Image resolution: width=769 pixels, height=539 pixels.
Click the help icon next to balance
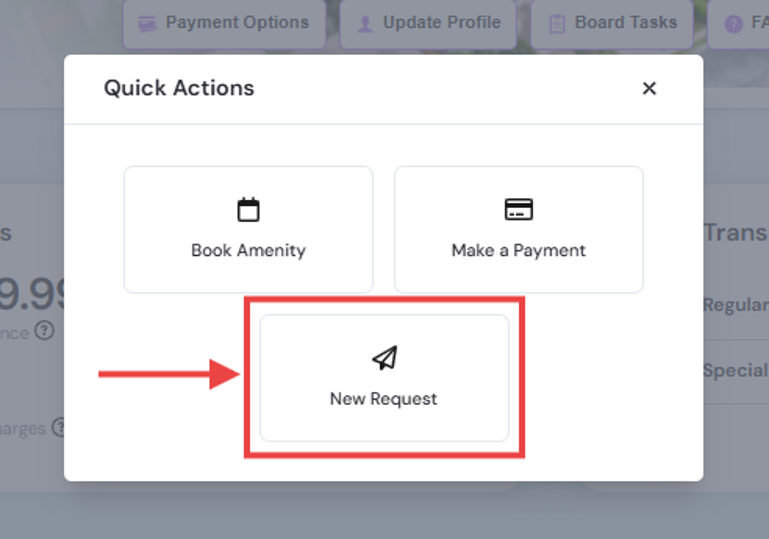(x=45, y=331)
